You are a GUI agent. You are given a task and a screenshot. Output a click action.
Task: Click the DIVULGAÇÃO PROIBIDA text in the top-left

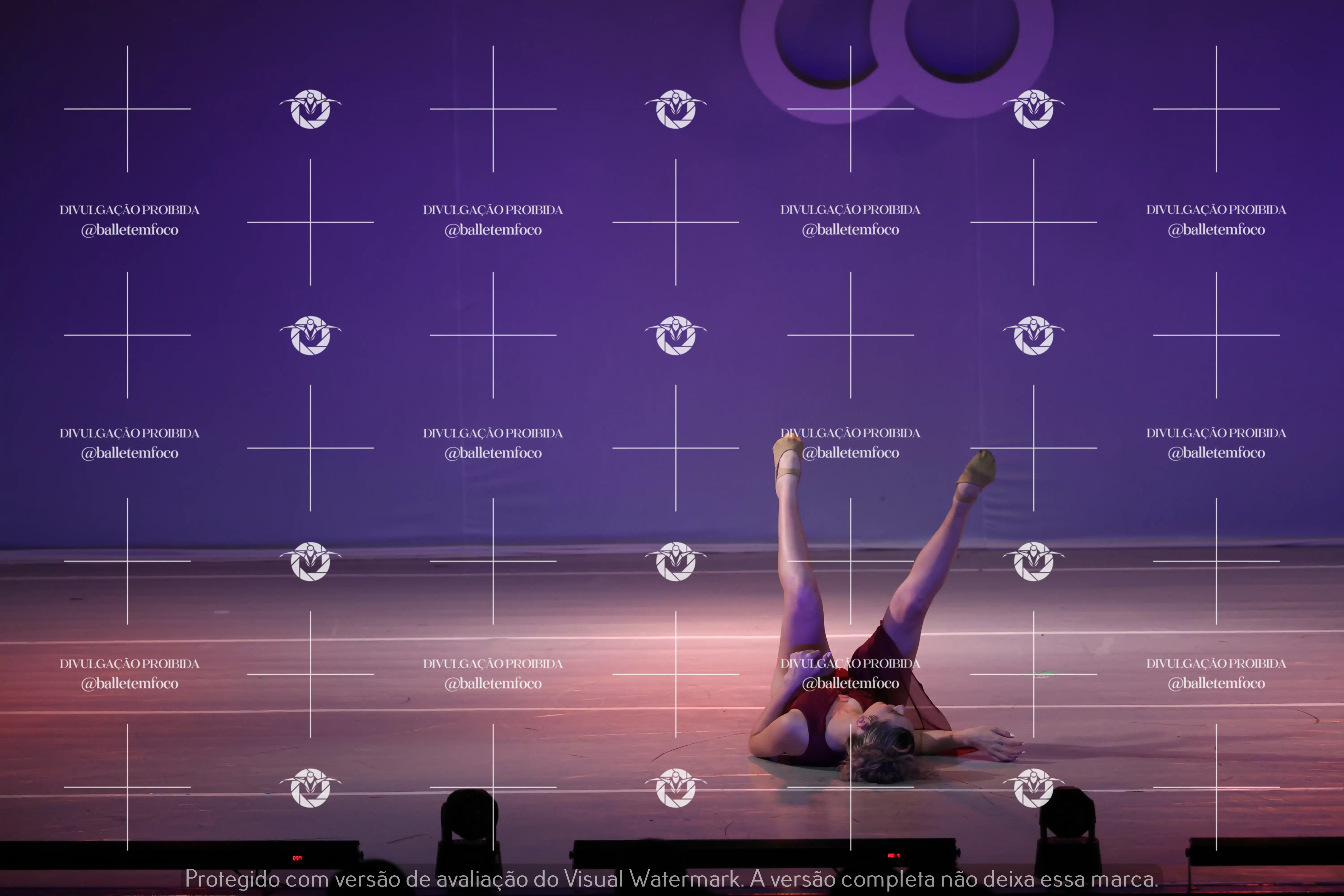130,210
